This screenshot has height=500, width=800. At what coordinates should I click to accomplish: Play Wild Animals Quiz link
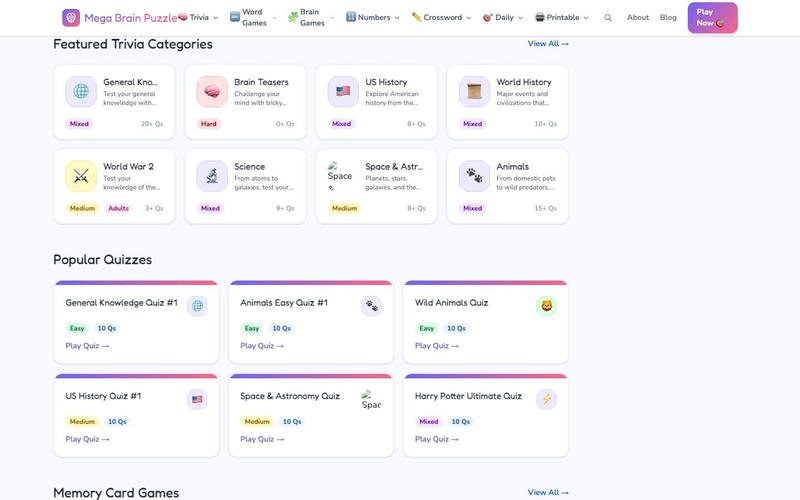[437, 346]
